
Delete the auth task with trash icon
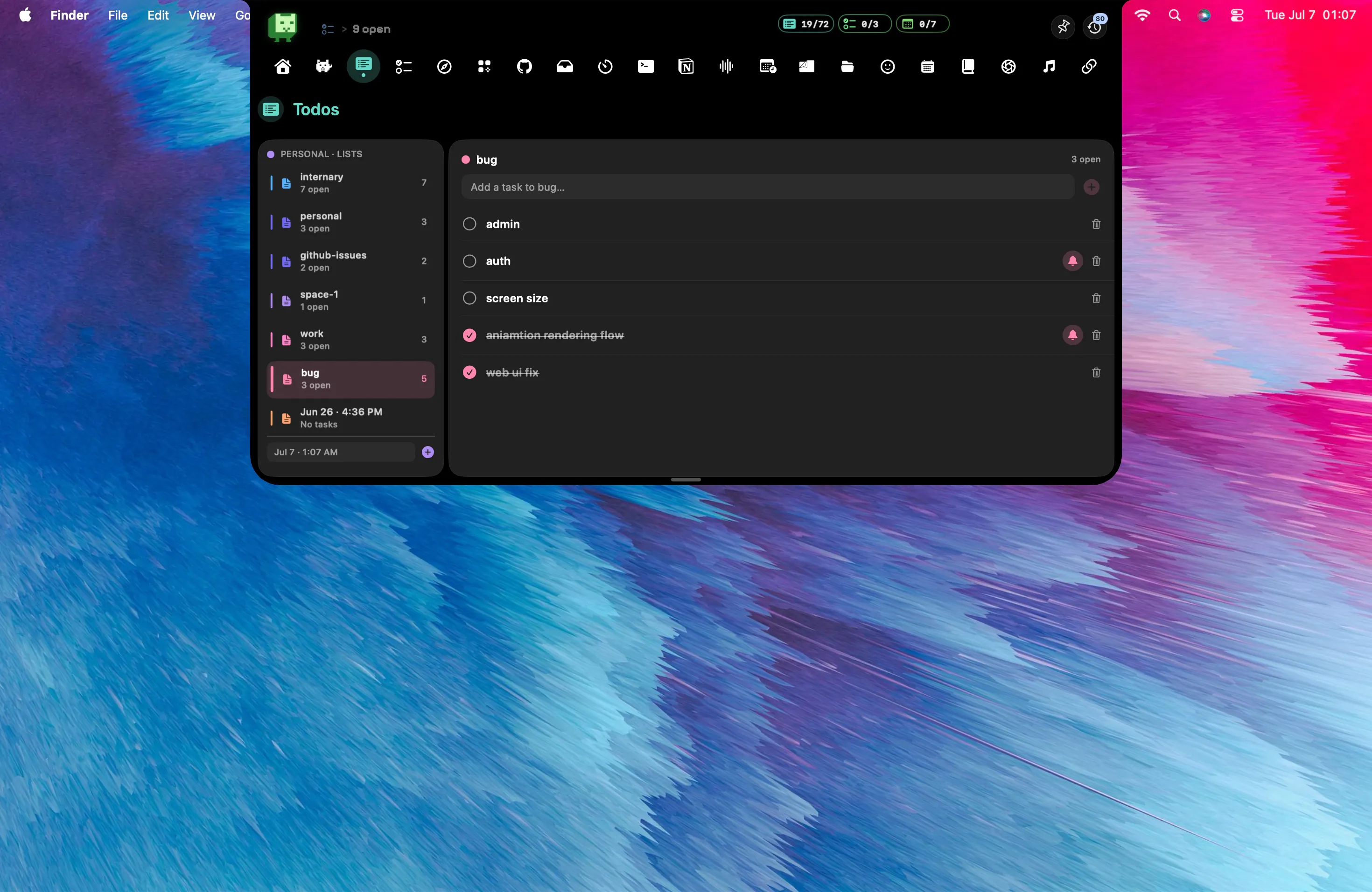coord(1096,261)
